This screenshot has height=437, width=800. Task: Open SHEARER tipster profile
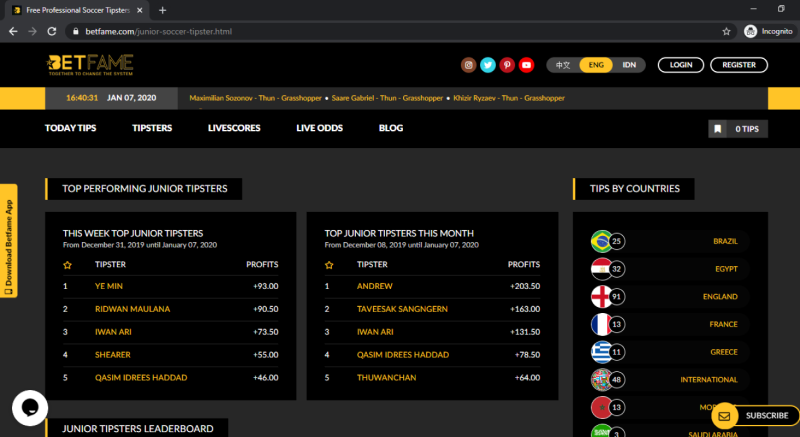coord(113,355)
